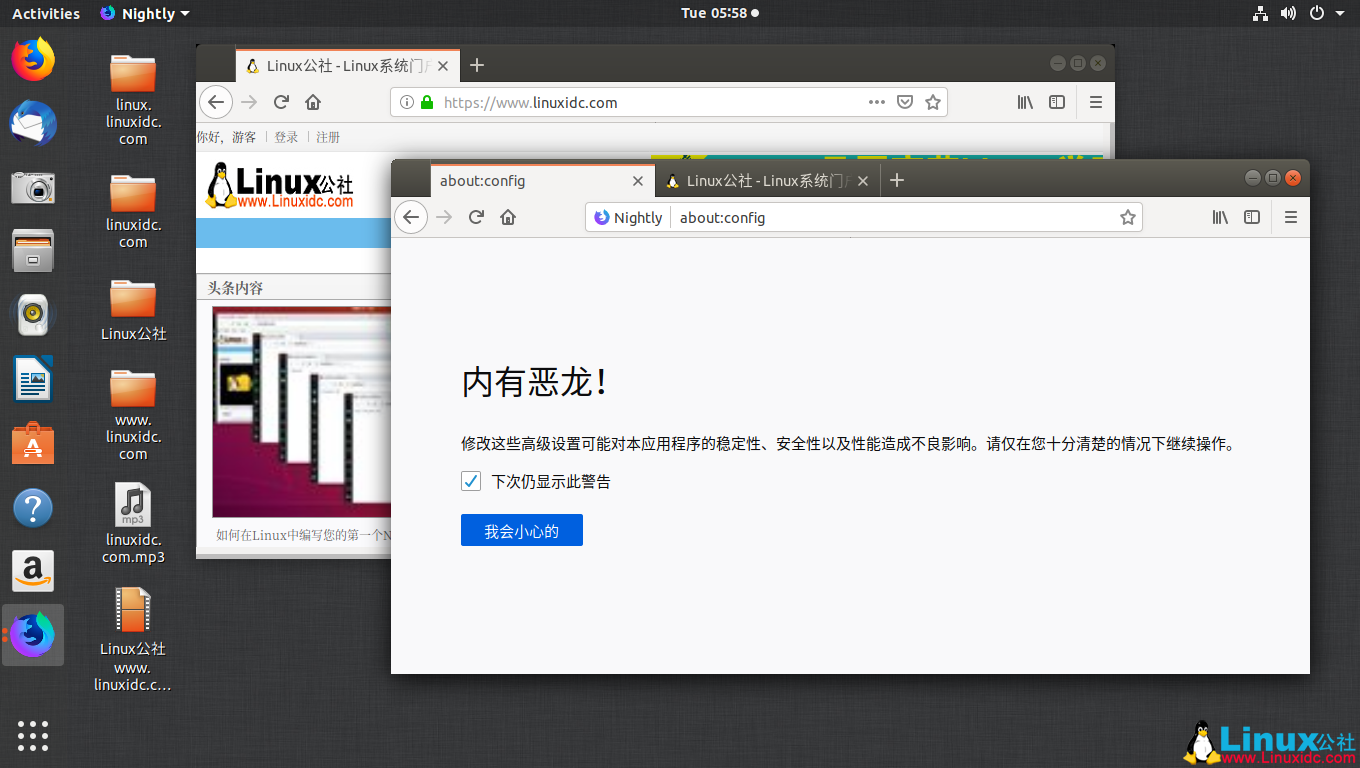This screenshot has width=1360, height=768.
Task: Click back arrow in about:config window
Action: 411,217
